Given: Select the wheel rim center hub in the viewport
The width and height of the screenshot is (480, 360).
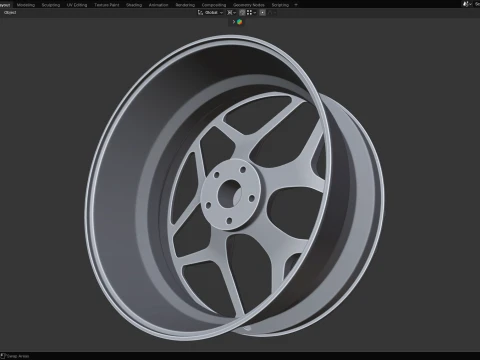Looking at the screenshot, I should click(x=230, y=195).
